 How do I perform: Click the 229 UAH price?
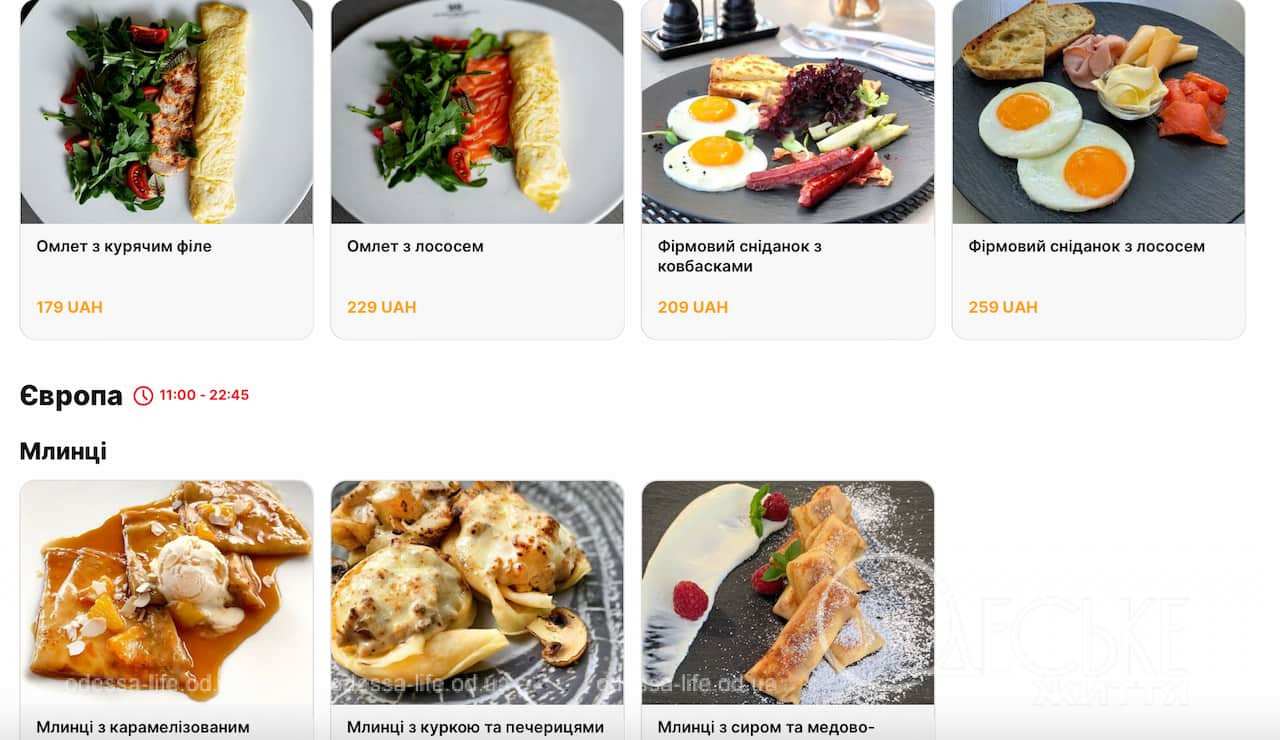tap(381, 307)
